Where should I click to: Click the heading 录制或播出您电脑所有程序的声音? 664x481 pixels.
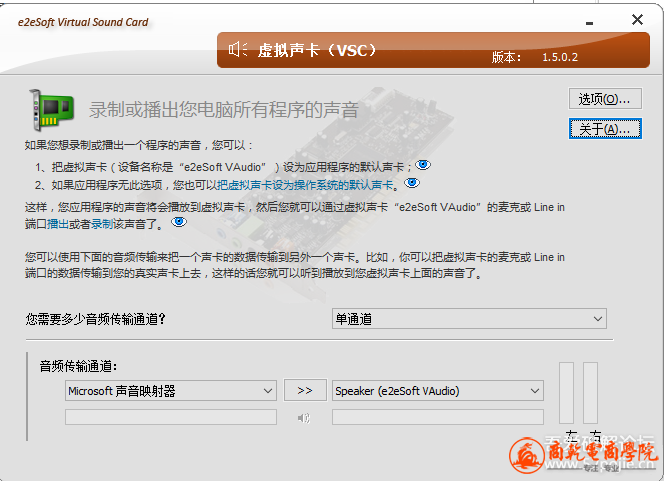(x=224, y=110)
